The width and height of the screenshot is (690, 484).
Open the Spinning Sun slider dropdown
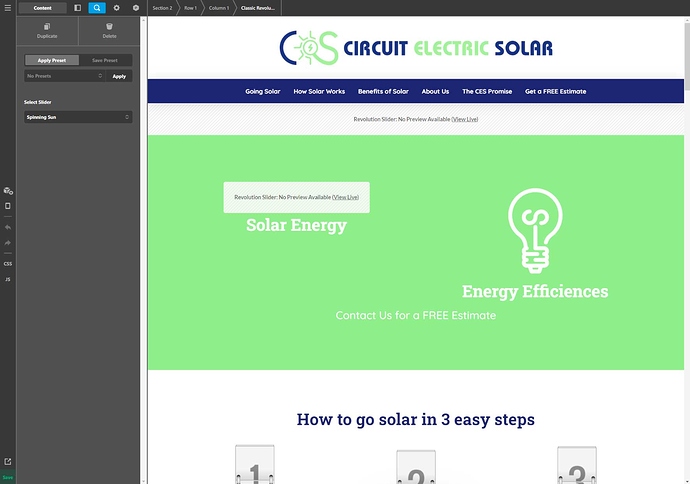78,117
